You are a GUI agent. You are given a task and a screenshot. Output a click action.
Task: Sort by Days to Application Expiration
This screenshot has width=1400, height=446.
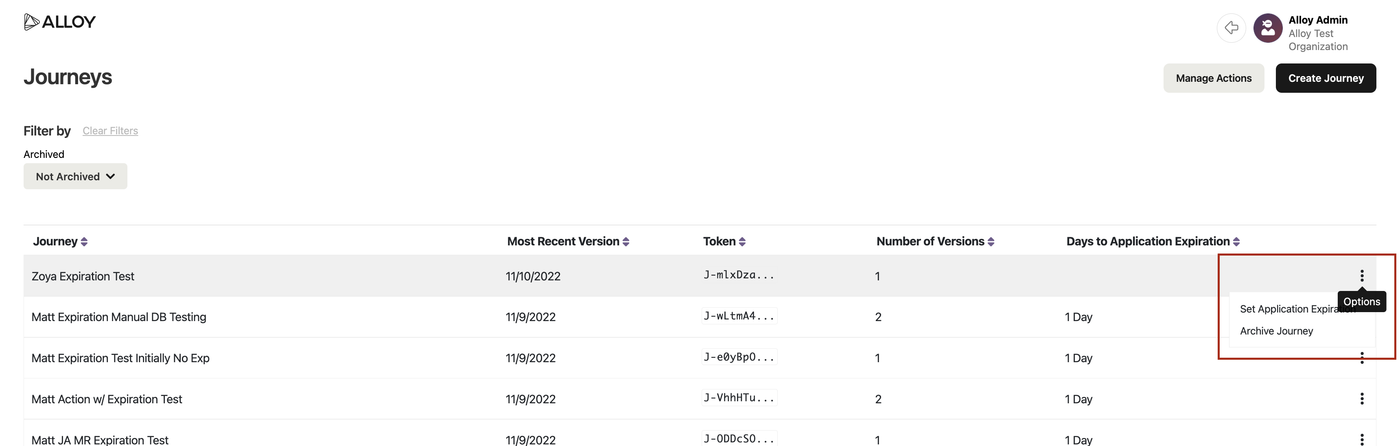[1236, 242]
